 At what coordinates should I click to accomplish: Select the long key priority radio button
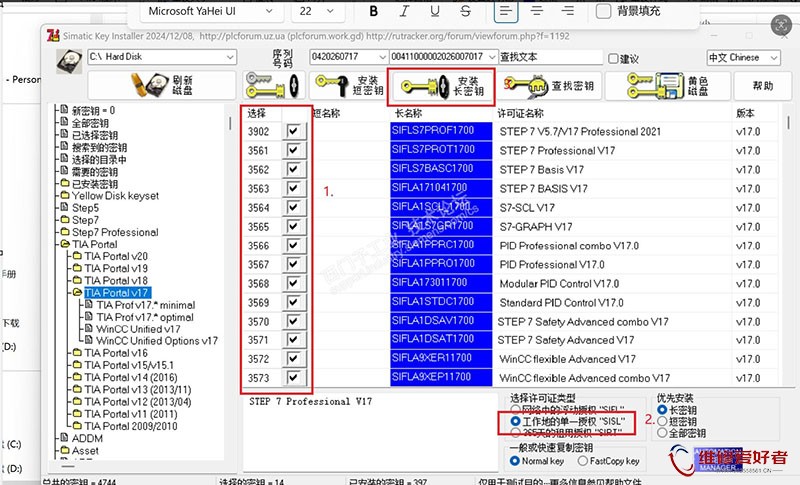[x=662, y=410]
